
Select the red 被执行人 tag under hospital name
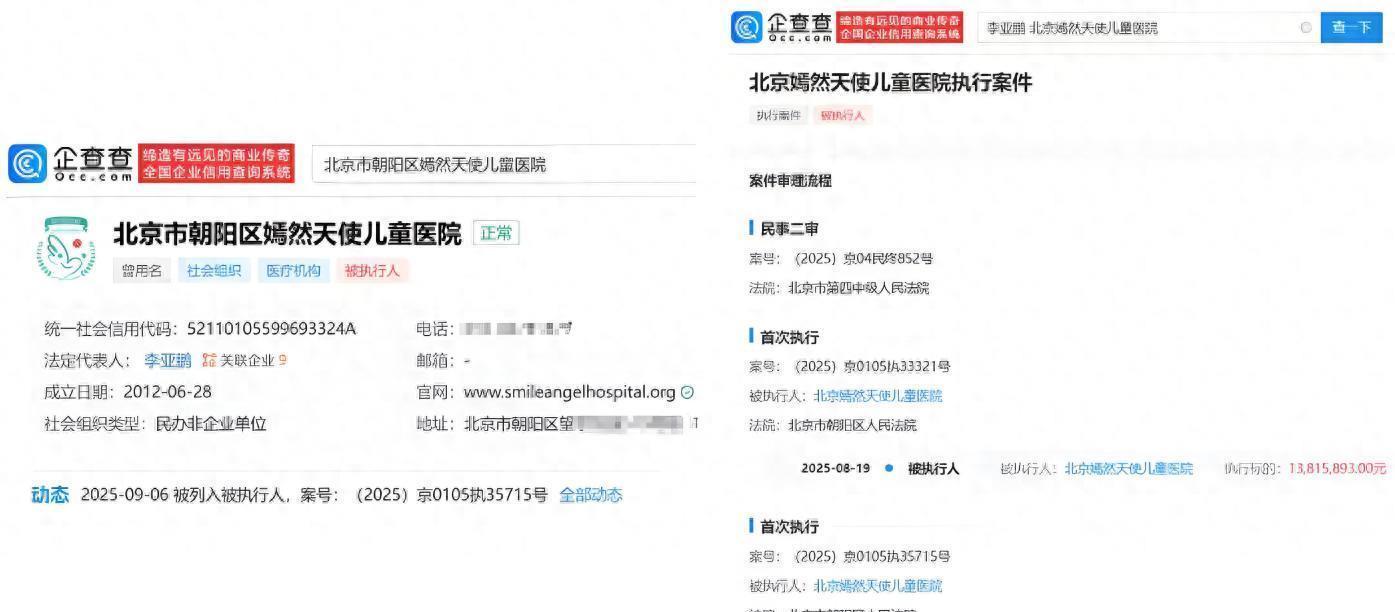(372, 271)
